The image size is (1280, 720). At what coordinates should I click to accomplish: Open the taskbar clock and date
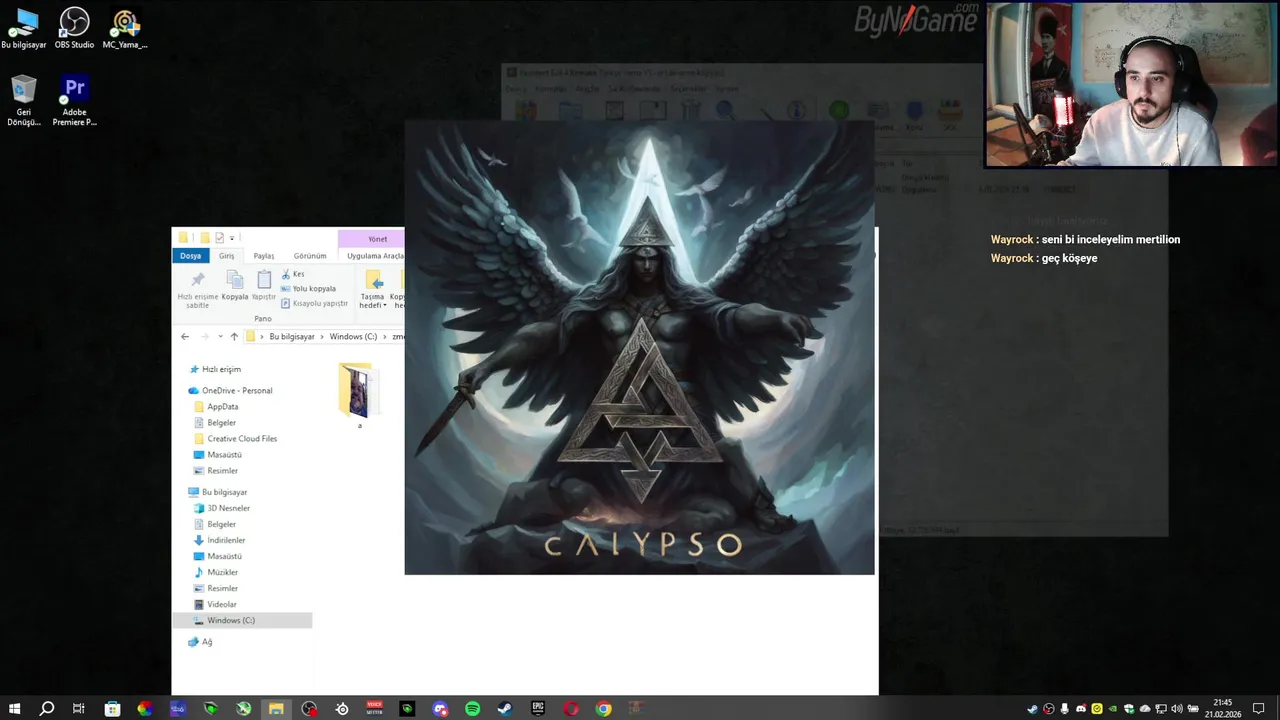[x=1222, y=709]
